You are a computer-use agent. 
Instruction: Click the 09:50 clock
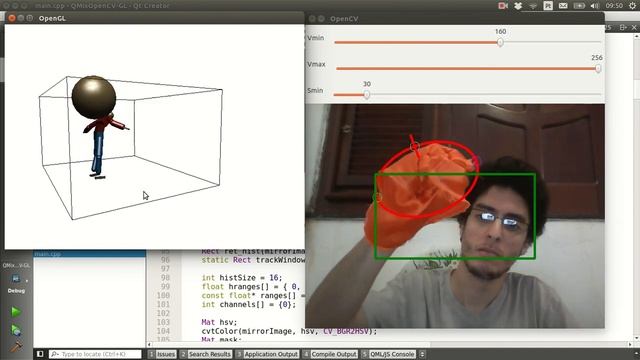614,6
